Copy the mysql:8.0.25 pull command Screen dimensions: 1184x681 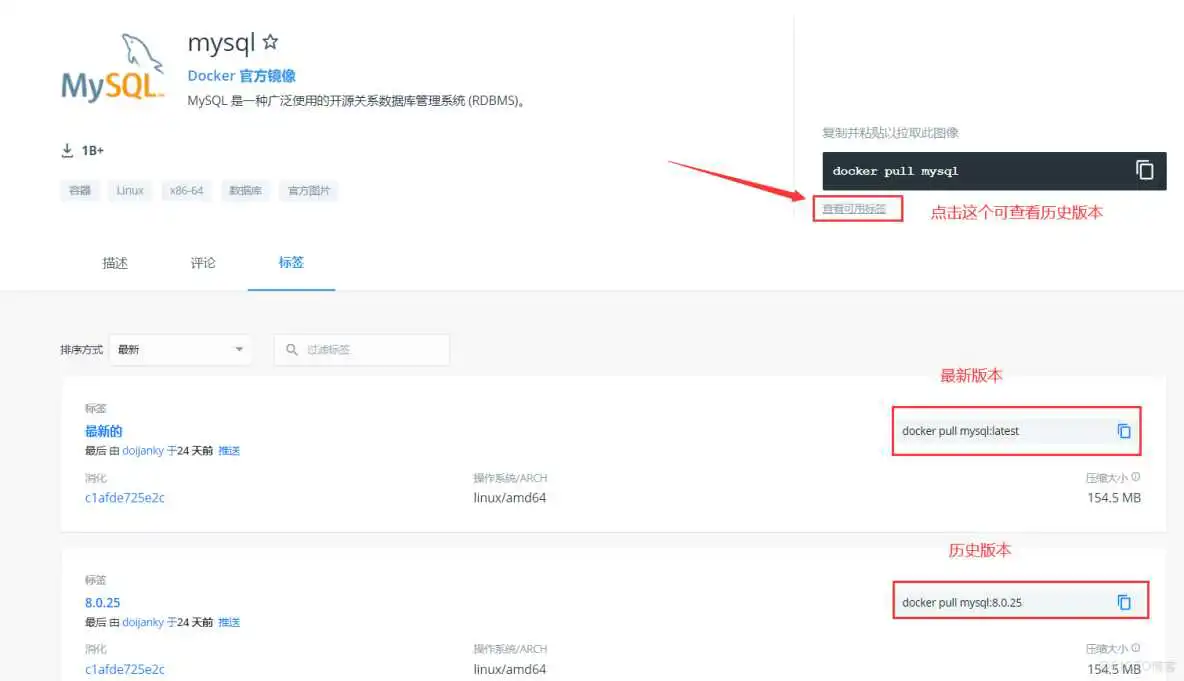tap(1127, 601)
